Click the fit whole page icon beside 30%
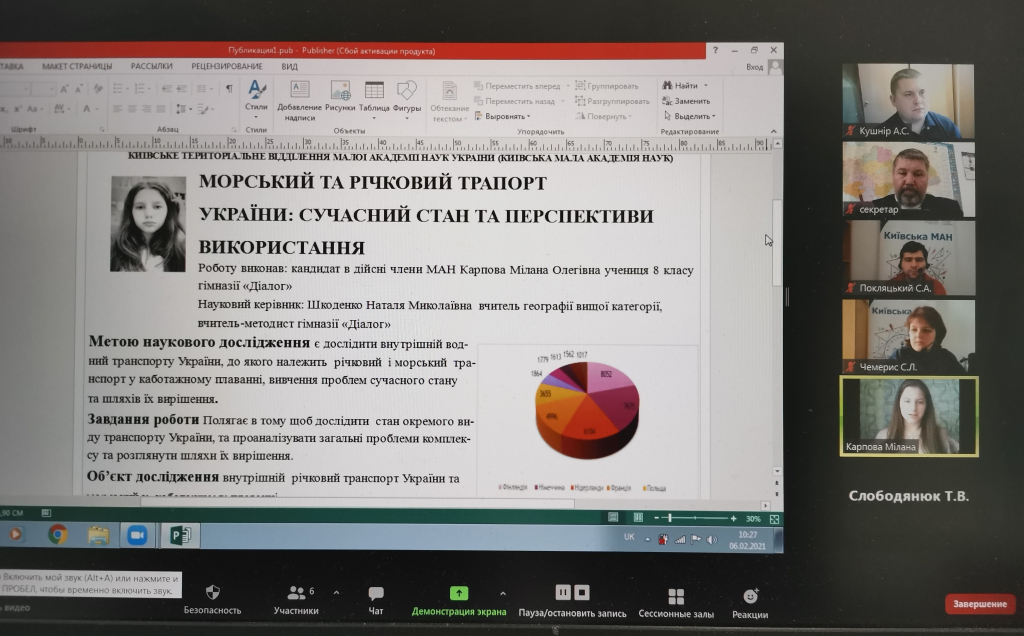The image size is (1024, 636). coord(775,519)
